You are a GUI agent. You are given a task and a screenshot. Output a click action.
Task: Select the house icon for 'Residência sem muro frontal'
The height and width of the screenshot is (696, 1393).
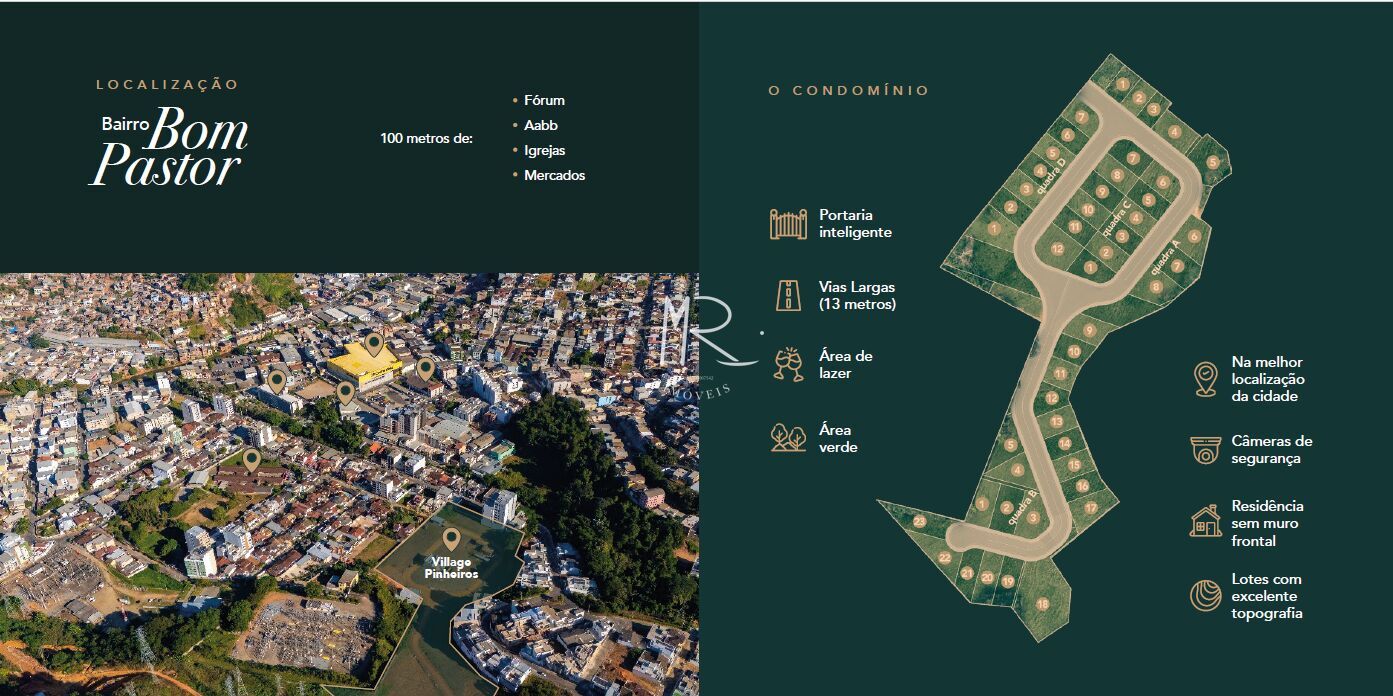[x=1206, y=521]
